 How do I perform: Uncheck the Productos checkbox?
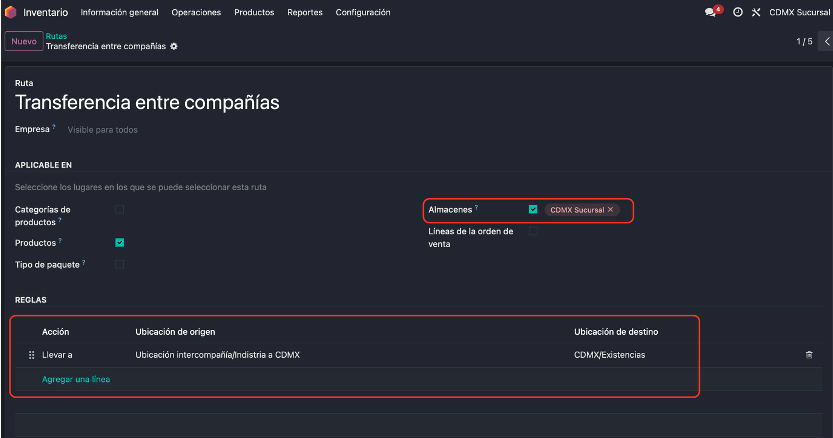[x=120, y=242]
